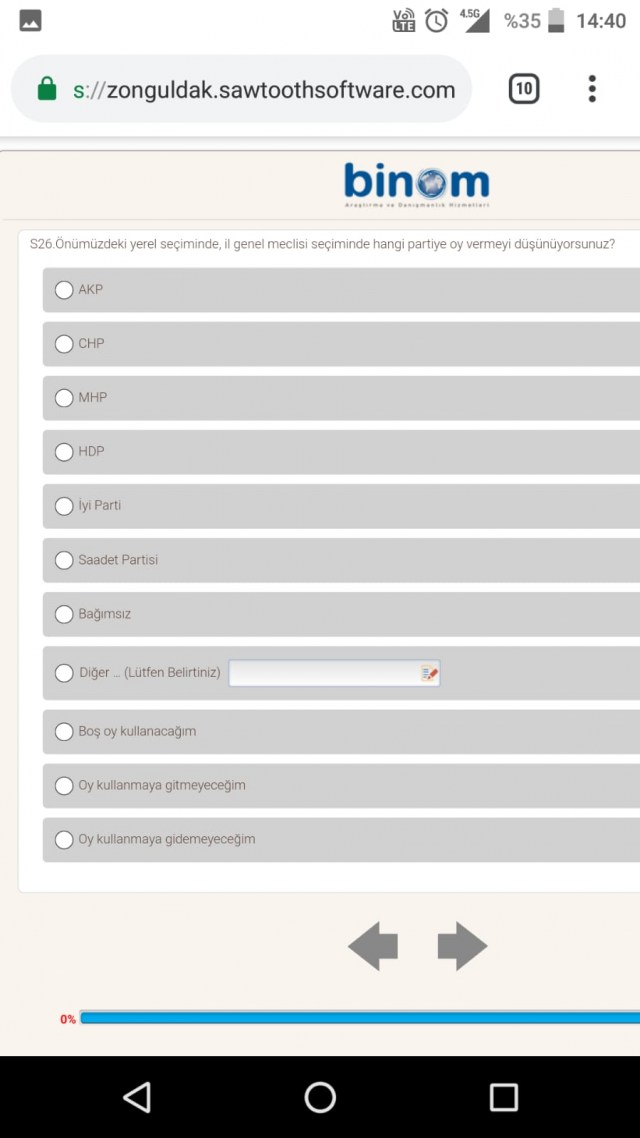Choose the CHP radio option
Viewport: 640px width, 1138px height.
pos(64,344)
